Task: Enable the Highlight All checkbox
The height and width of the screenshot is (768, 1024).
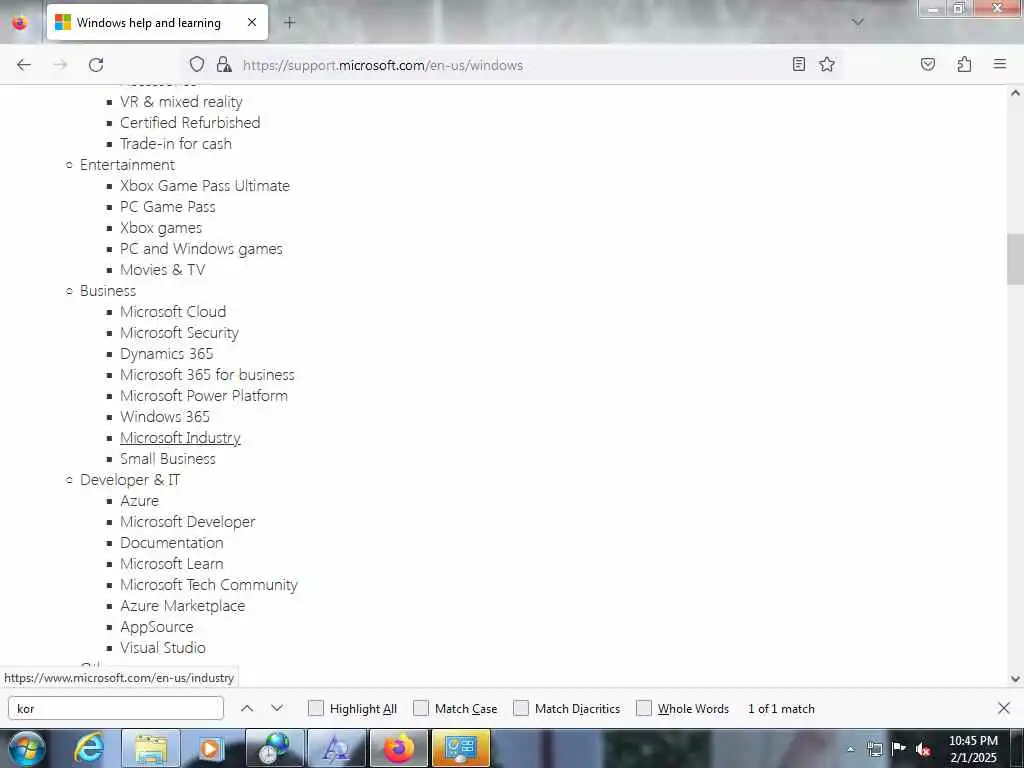Action: click(316, 709)
